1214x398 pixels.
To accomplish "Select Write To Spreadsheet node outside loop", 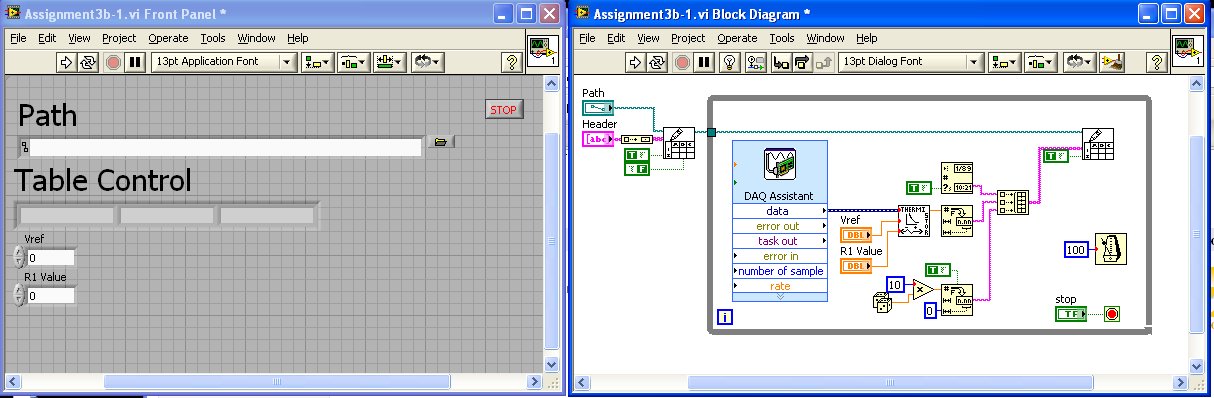I will [679, 144].
